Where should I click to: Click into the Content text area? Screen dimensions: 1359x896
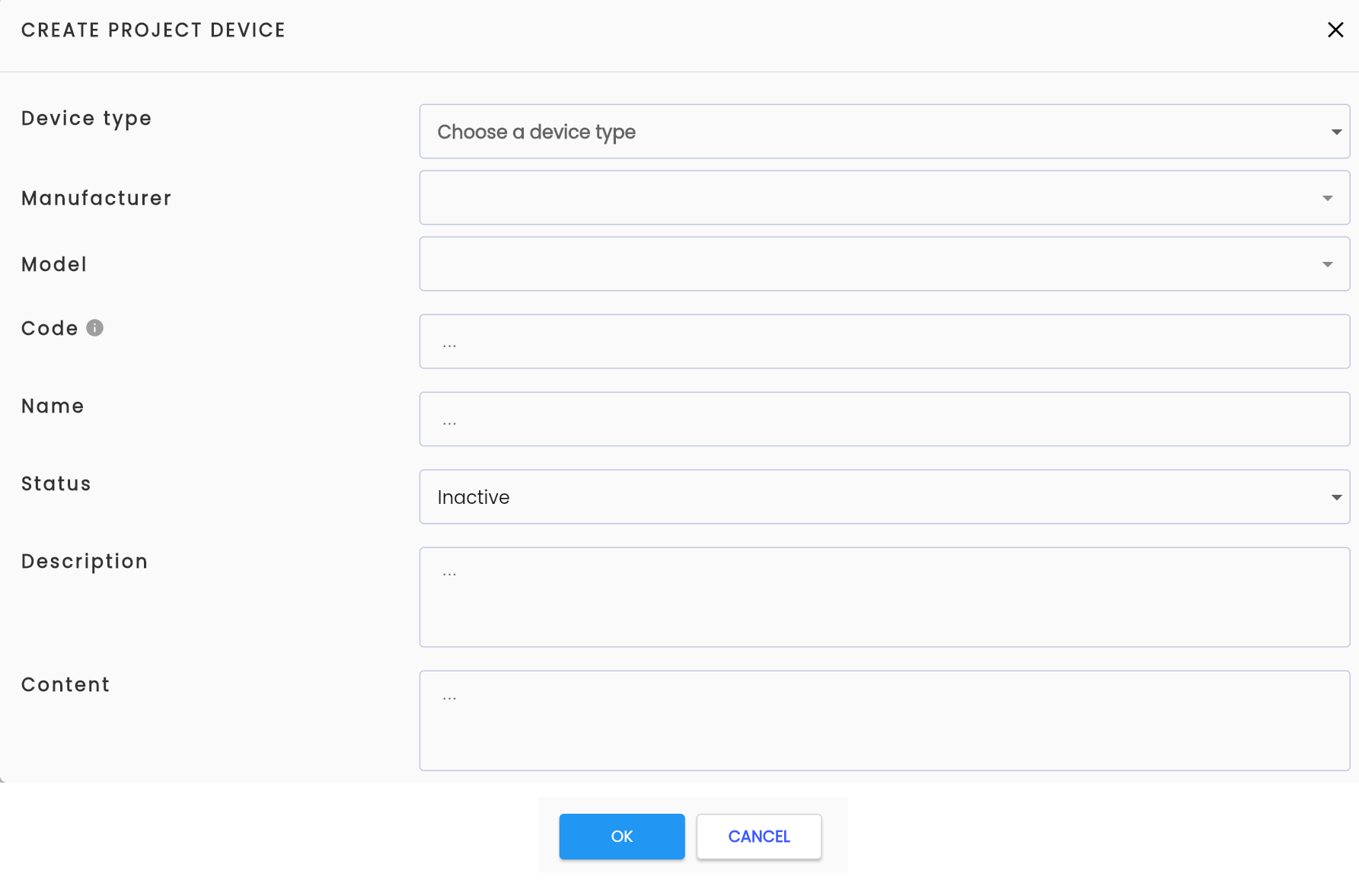click(885, 721)
